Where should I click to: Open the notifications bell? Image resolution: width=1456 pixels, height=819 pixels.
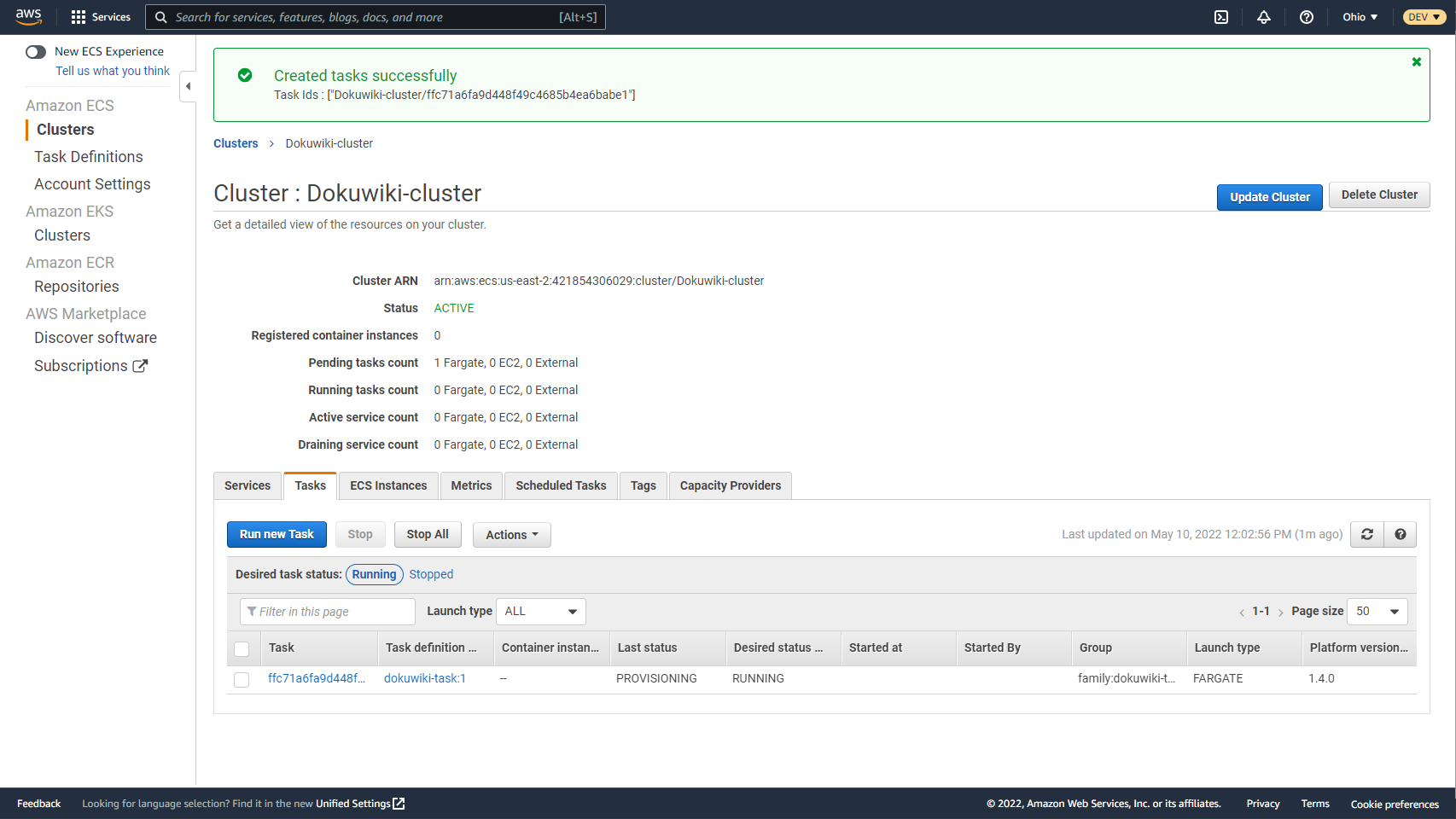[1264, 17]
